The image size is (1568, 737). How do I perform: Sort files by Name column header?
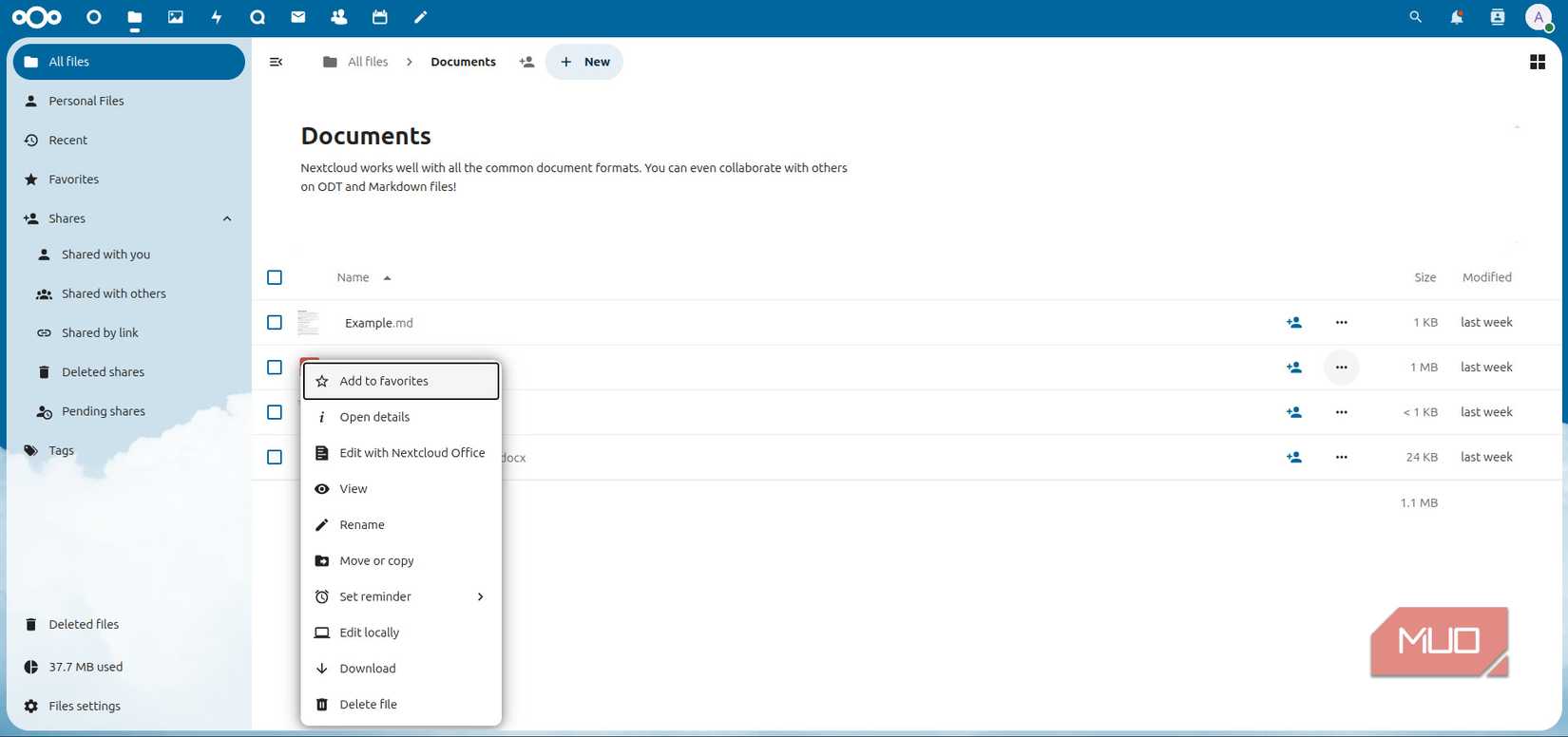364,277
